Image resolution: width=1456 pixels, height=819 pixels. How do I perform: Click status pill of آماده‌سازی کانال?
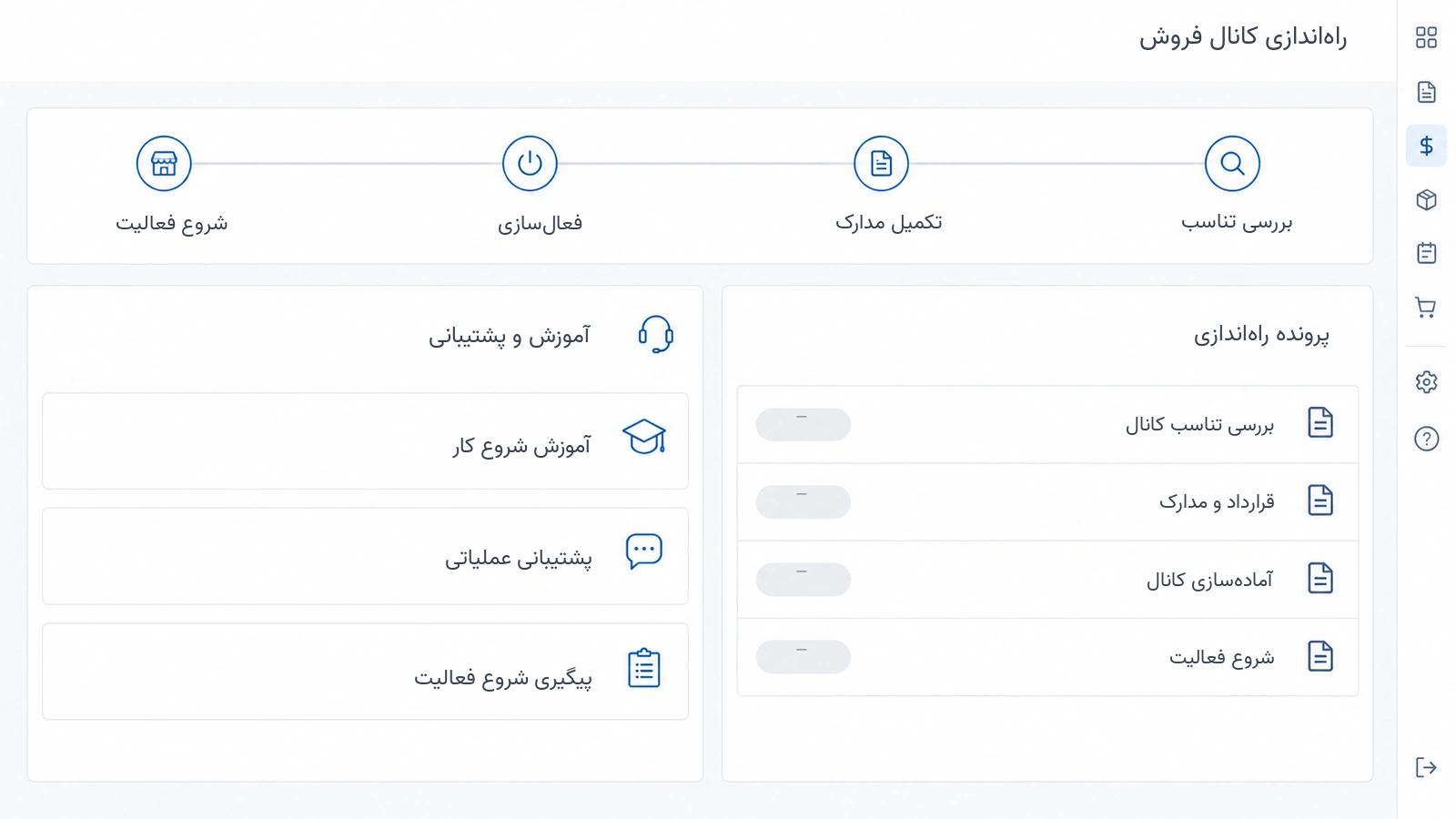(x=803, y=580)
